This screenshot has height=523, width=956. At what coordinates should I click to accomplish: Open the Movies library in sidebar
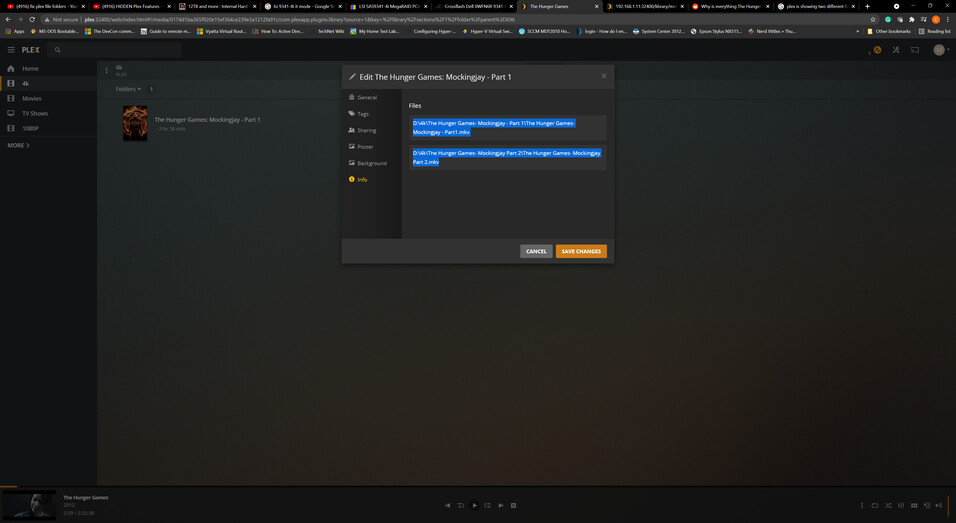coord(49,98)
